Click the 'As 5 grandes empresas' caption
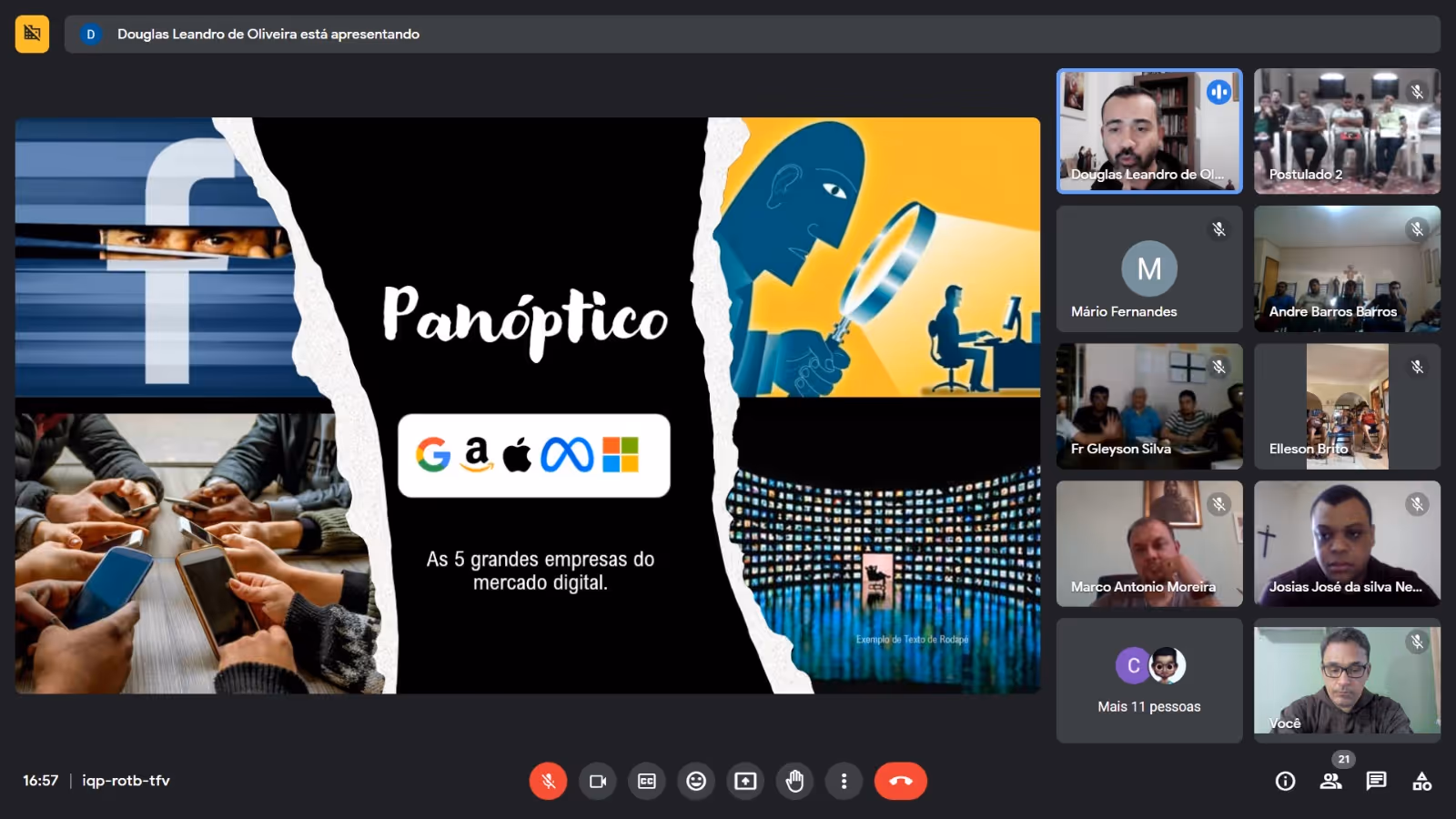 [541, 571]
